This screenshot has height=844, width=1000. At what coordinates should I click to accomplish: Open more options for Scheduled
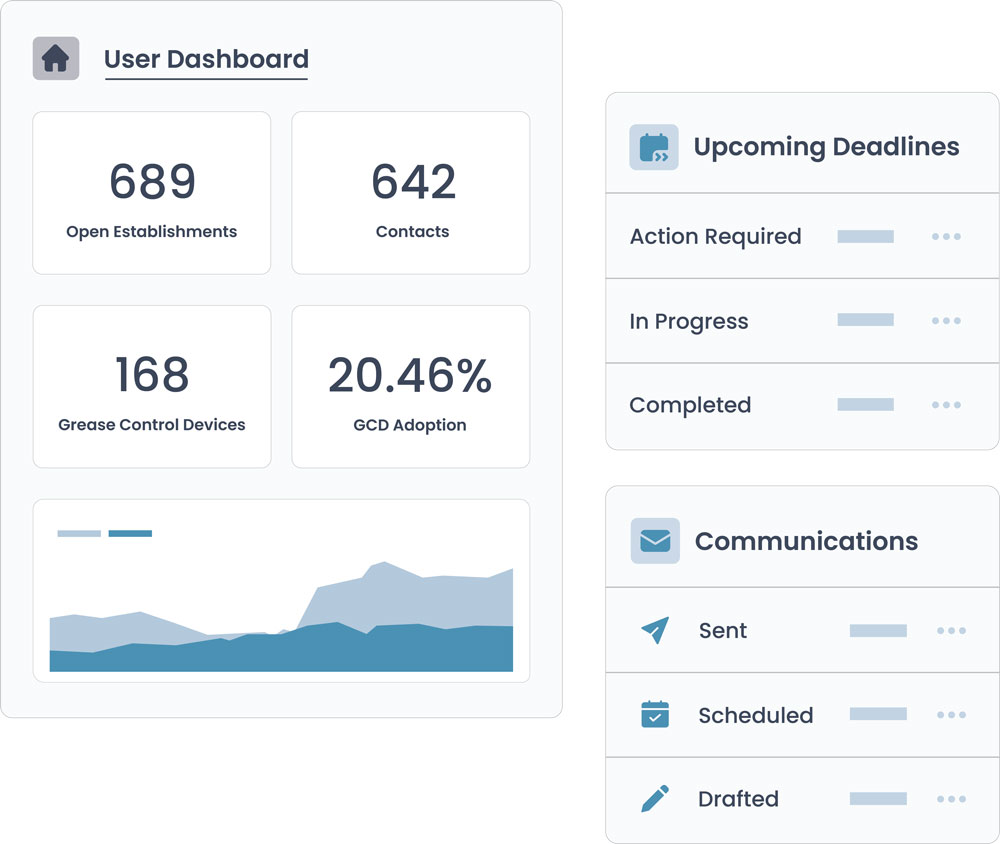[951, 714]
